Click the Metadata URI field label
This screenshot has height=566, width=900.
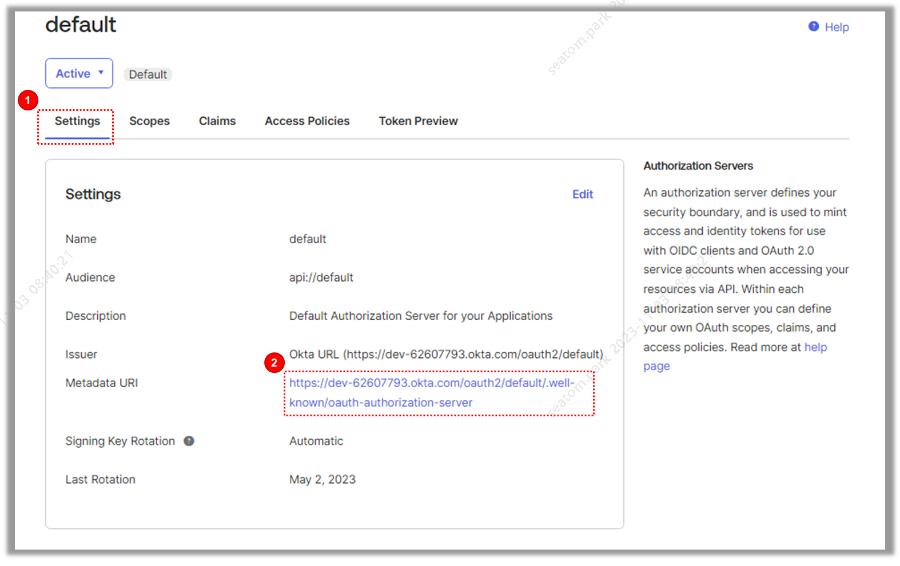[x=102, y=383]
